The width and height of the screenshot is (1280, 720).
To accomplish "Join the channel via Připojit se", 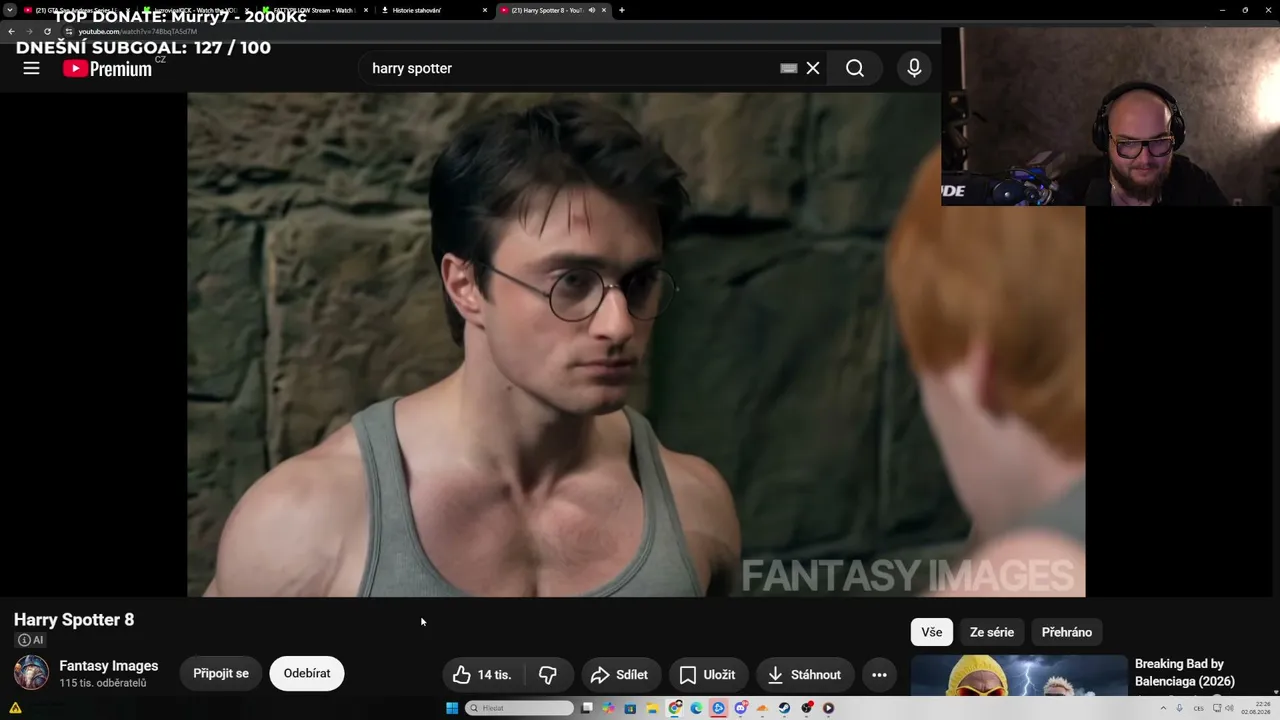I will [x=221, y=674].
